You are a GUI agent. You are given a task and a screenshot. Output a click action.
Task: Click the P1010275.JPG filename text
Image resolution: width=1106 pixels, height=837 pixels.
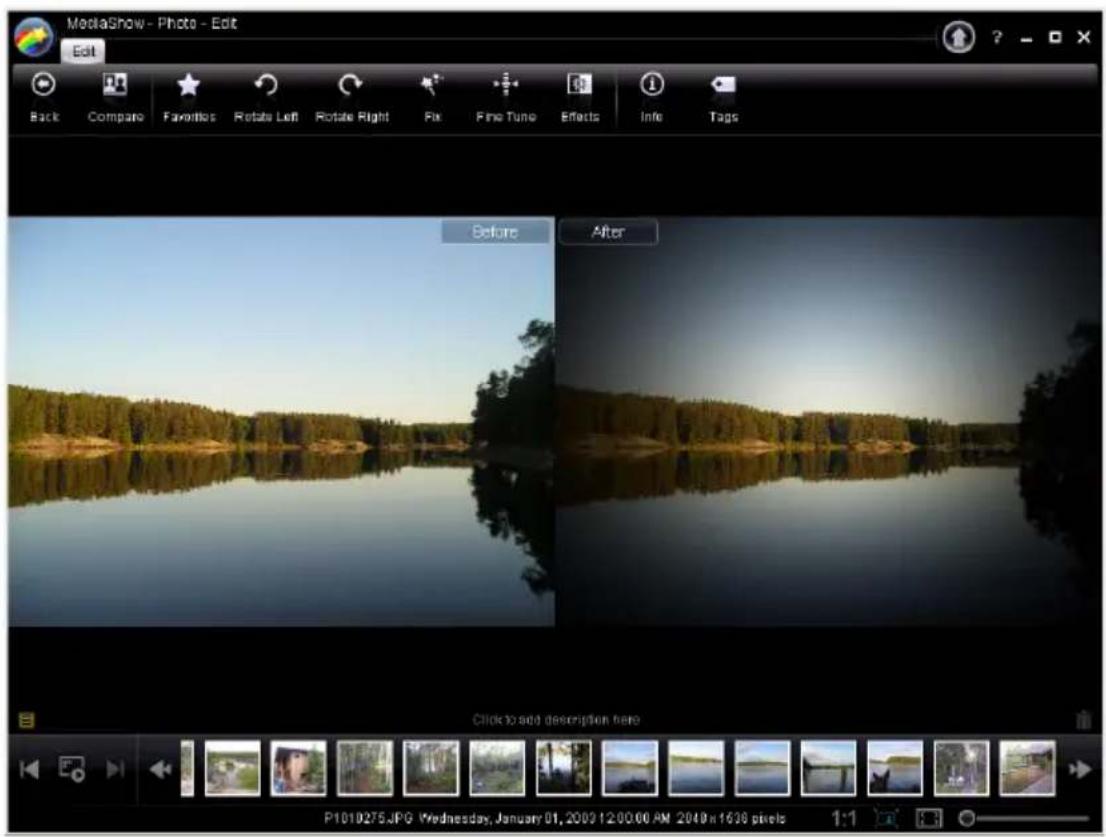coord(369,819)
